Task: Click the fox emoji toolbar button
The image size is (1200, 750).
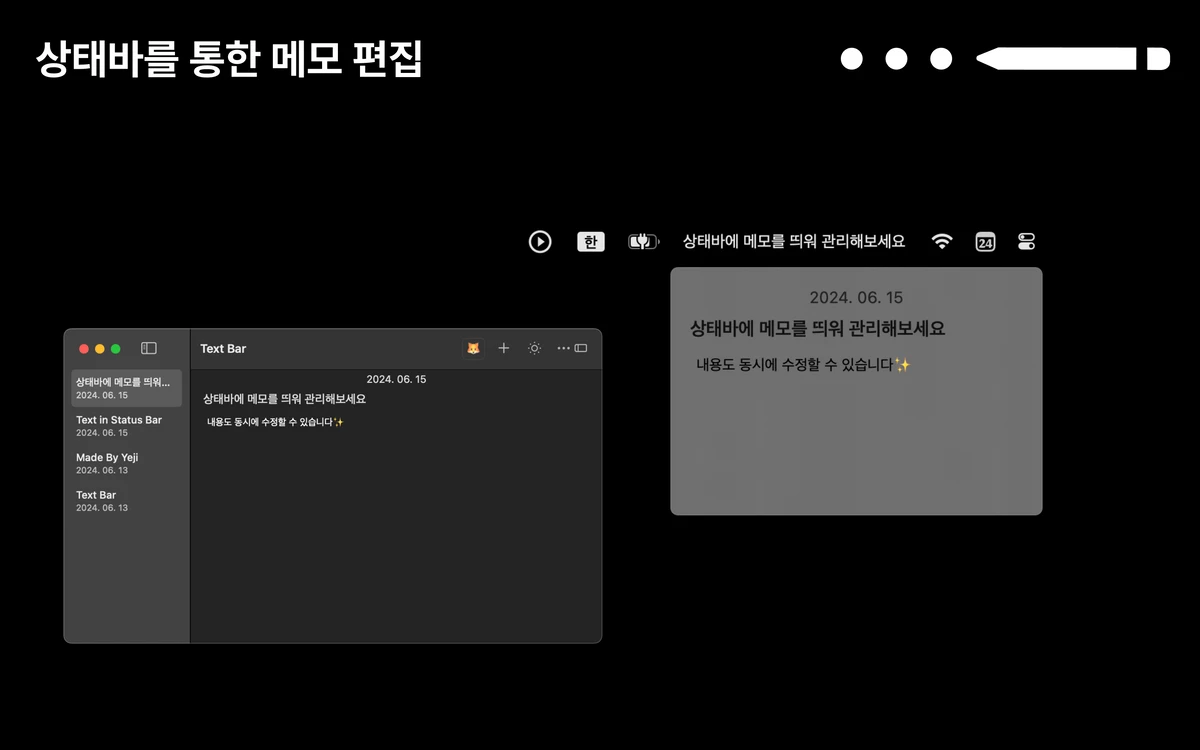Action: click(x=473, y=348)
